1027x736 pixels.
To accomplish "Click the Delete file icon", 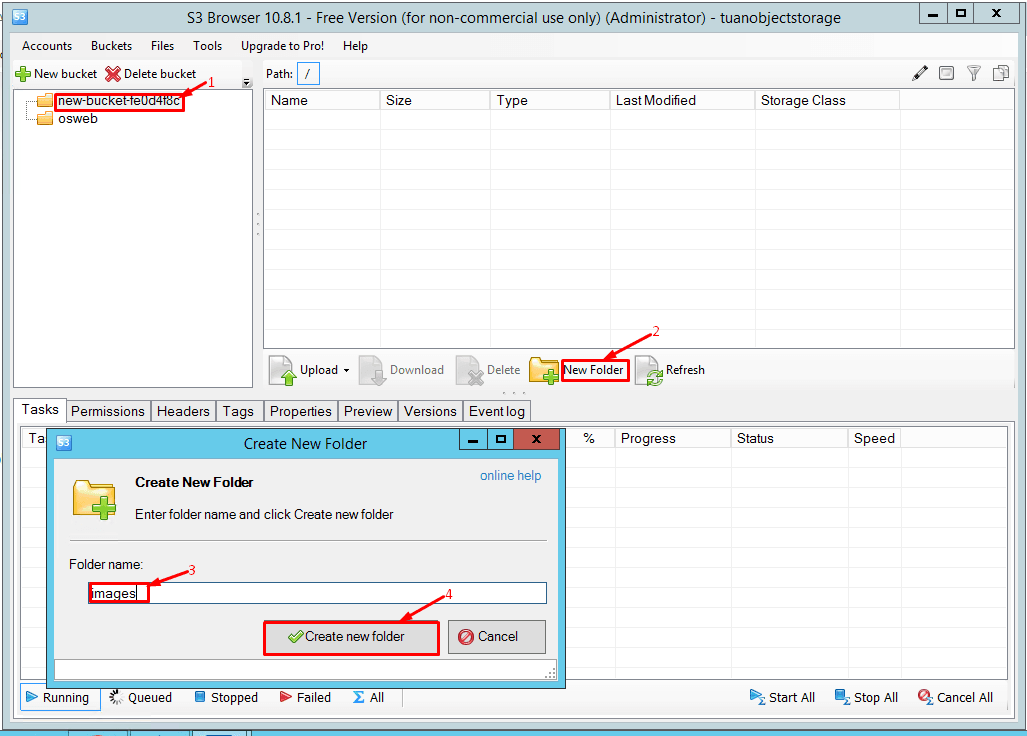I will pos(470,370).
